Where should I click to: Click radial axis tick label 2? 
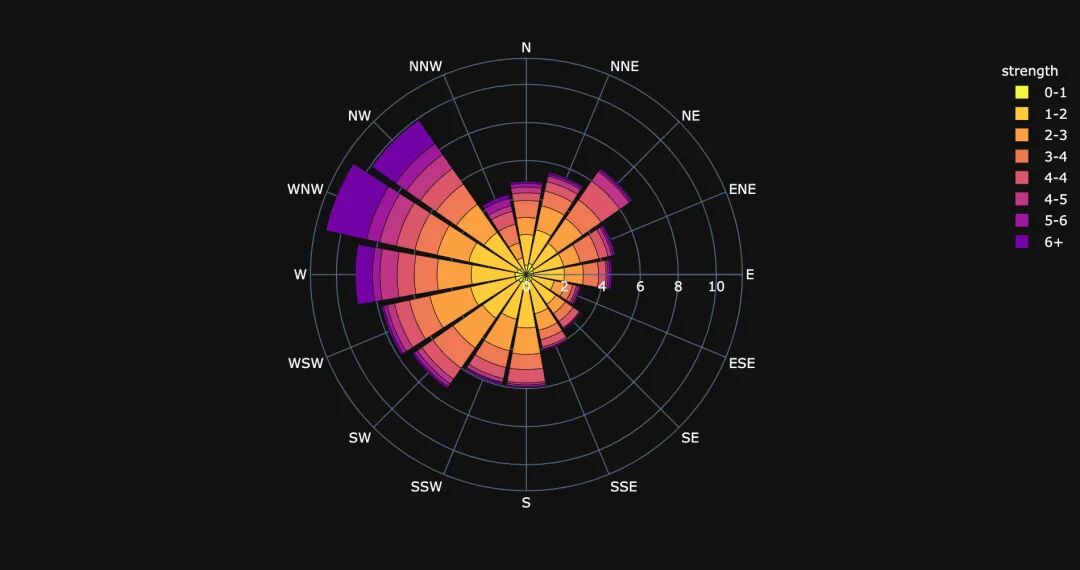tap(564, 286)
